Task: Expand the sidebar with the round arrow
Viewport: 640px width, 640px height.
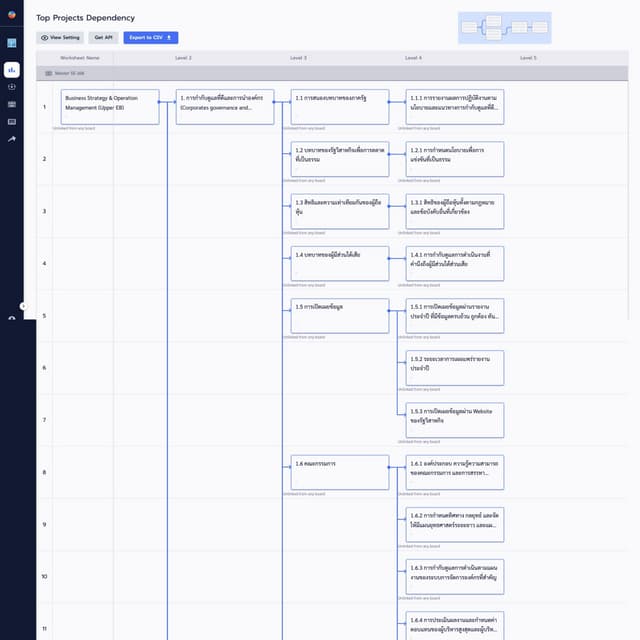Action: click(23, 306)
